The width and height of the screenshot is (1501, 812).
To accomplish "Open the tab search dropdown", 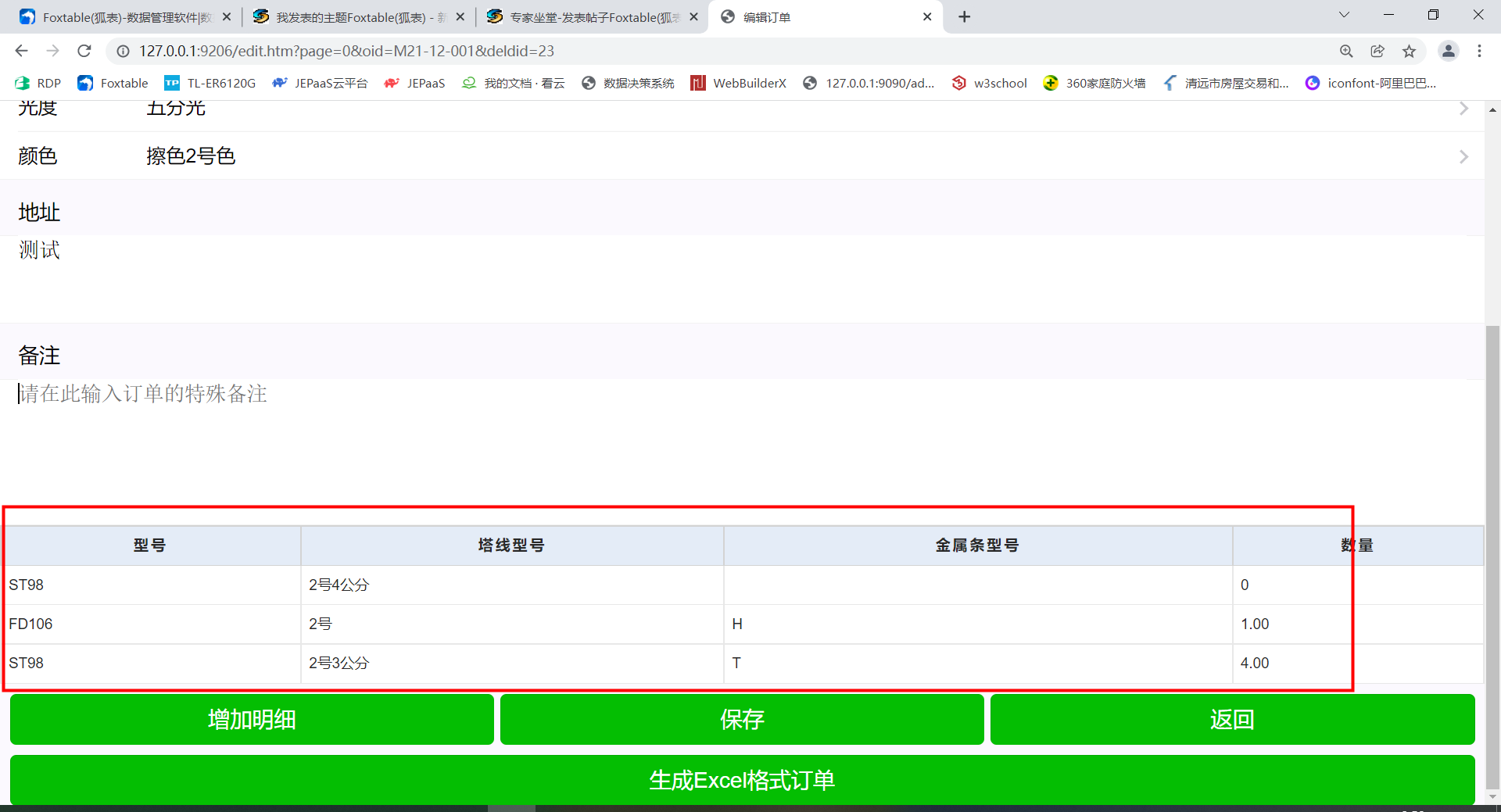I will click(1344, 15).
